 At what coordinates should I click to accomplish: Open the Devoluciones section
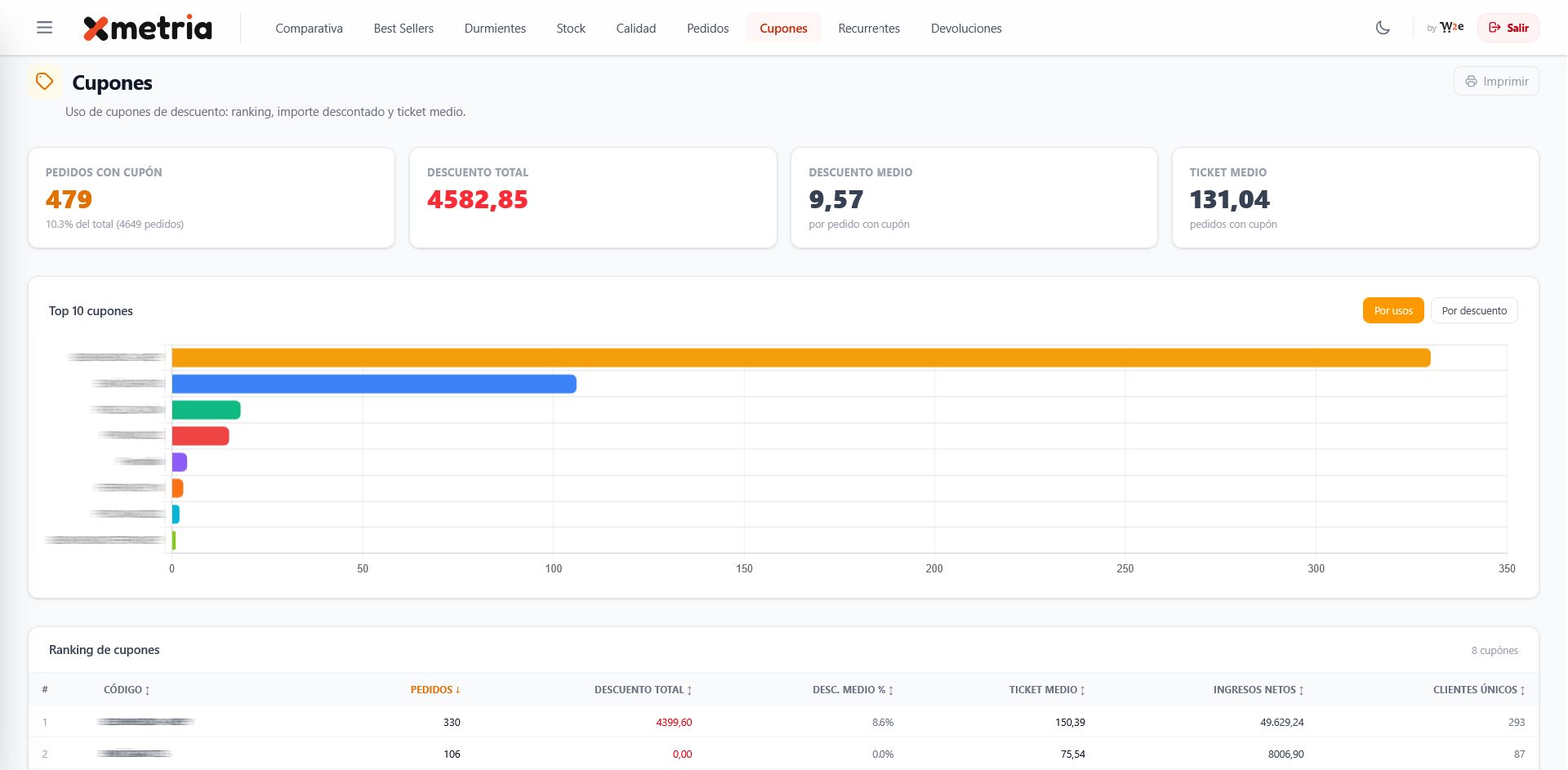(965, 29)
